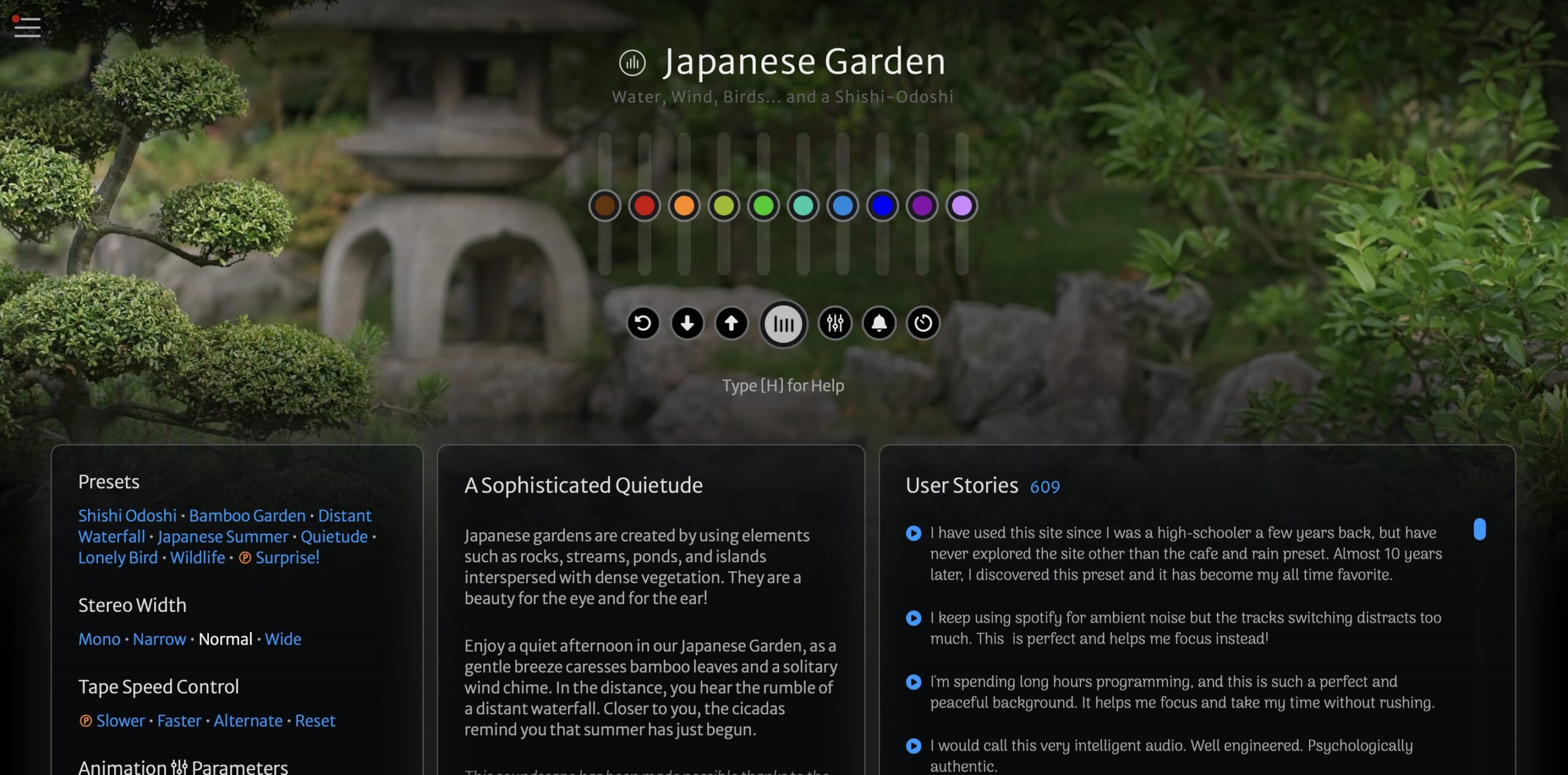Screen dimensions: 1568x775
Task: Click the up arrow volume button
Action: pyautogui.click(x=731, y=323)
